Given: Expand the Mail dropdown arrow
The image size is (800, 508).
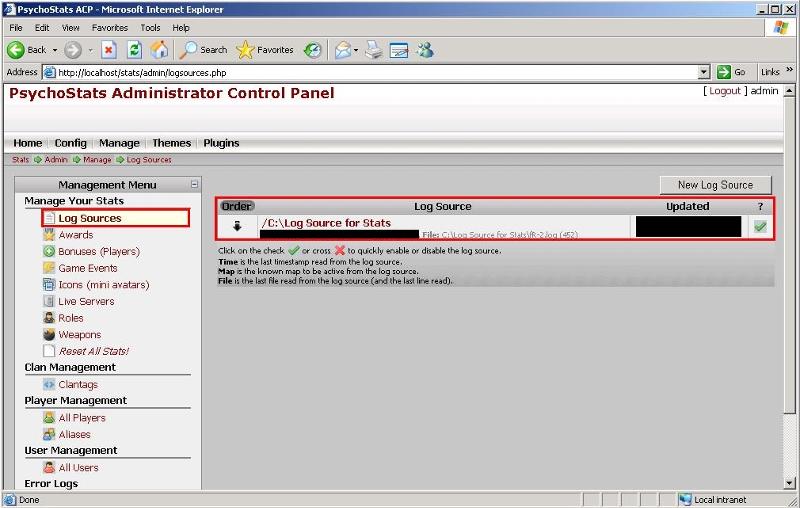Looking at the screenshot, I should [x=356, y=50].
